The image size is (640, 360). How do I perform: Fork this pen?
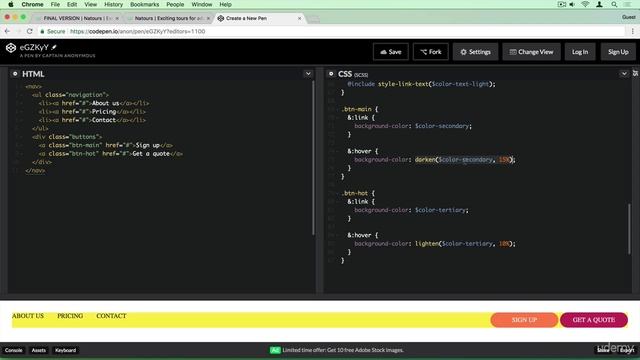pyautogui.click(x=431, y=52)
